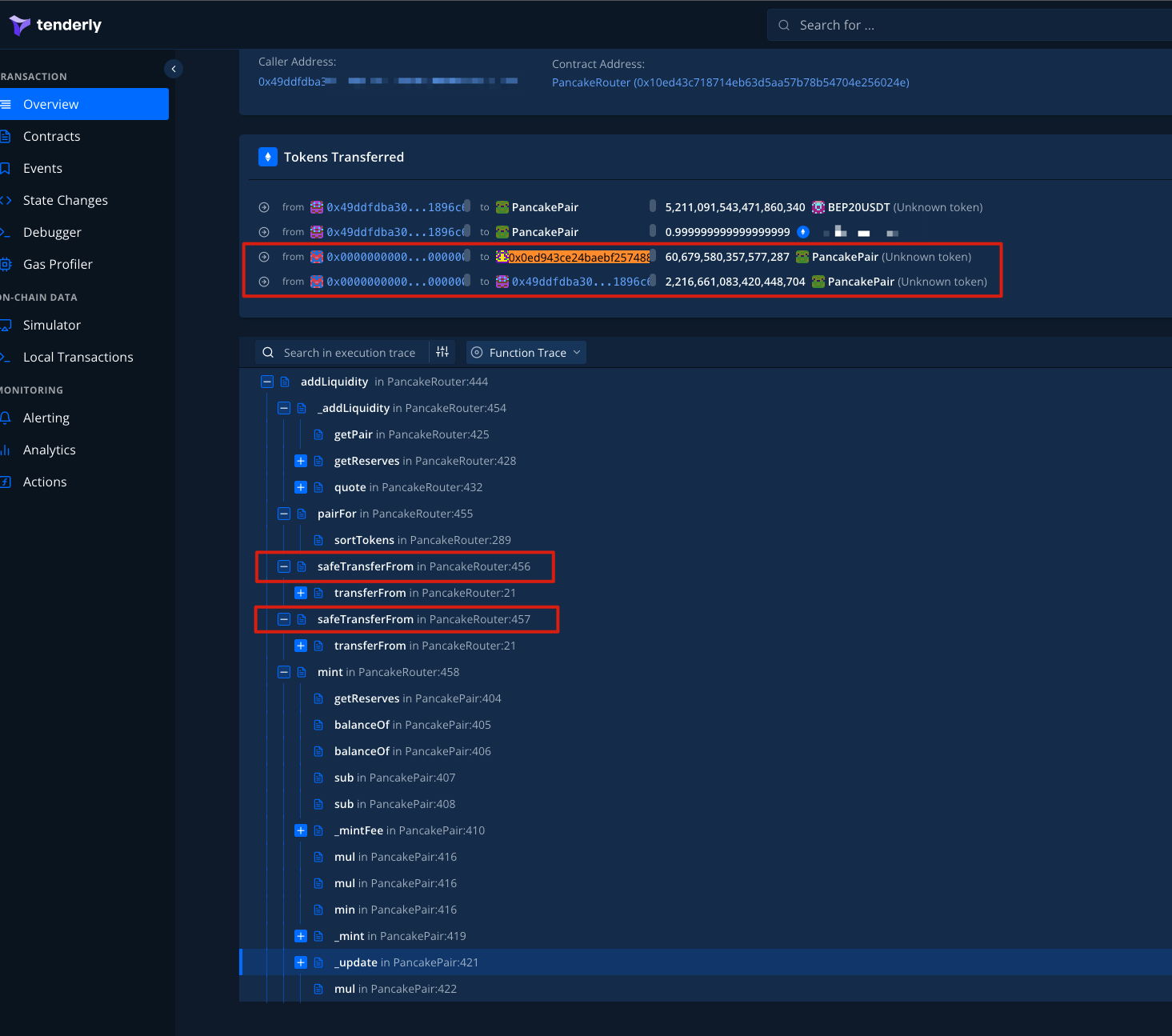Focus Search in execution trace field

coord(350,353)
